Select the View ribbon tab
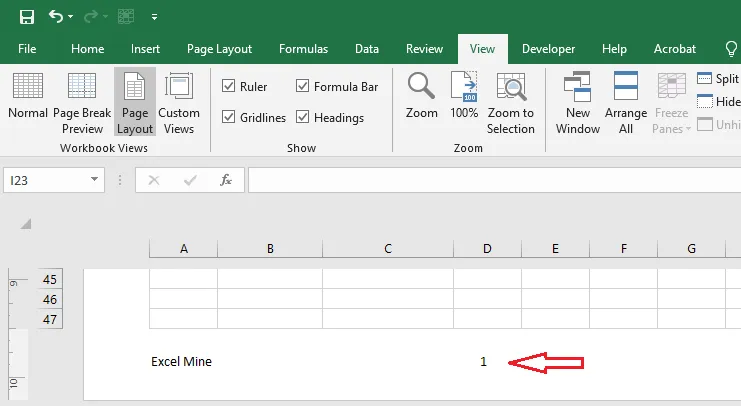Screen dimensions: 741x406 pyautogui.click(x=483, y=49)
